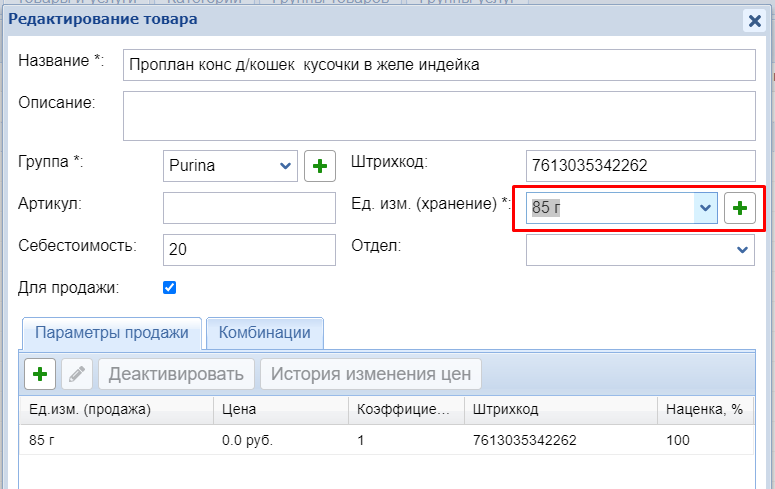Toggle the Для продажи checkbox
The width and height of the screenshot is (775, 489).
click(x=169, y=288)
